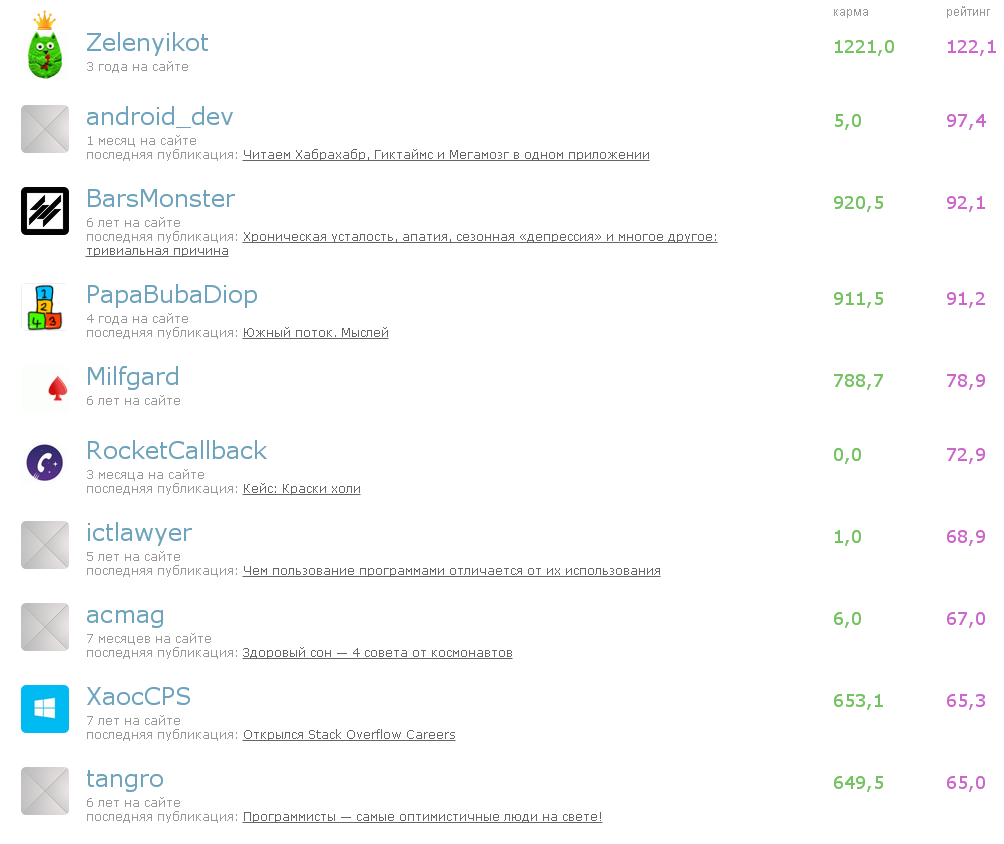The image size is (1004, 844).
Task: Sort users by the рейтинг column header
Action: (969, 12)
